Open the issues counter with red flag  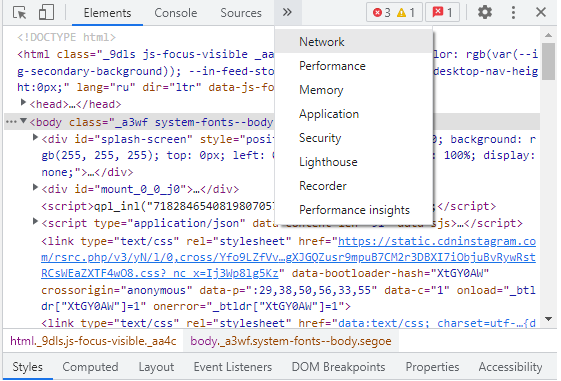tap(443, 13)
